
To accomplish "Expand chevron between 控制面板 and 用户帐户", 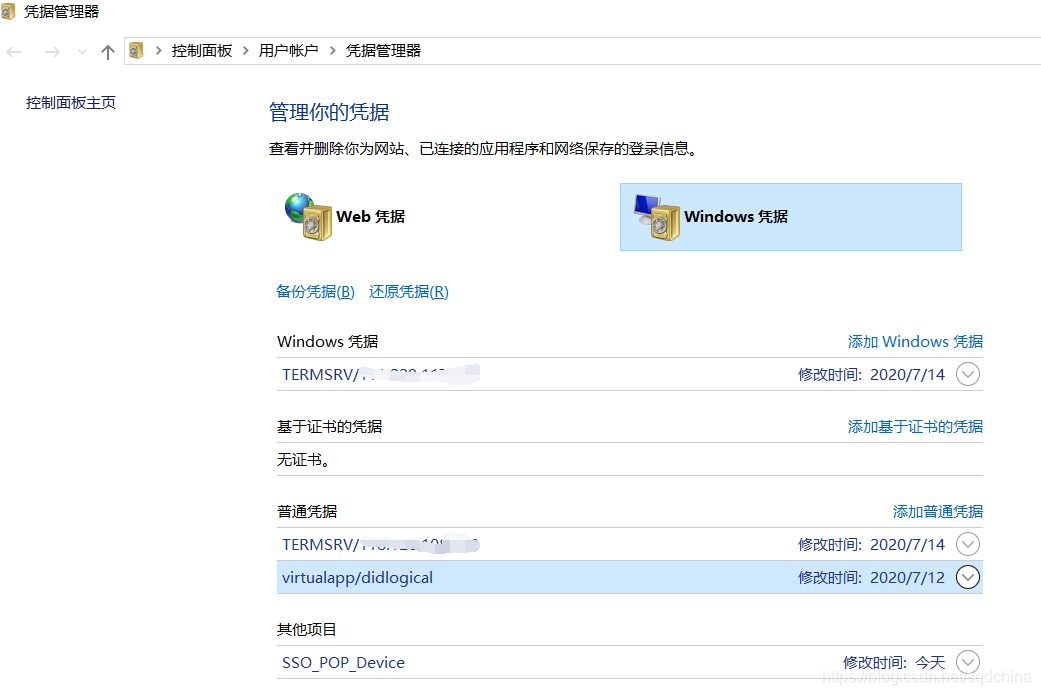I will click(x=246, y=50).
